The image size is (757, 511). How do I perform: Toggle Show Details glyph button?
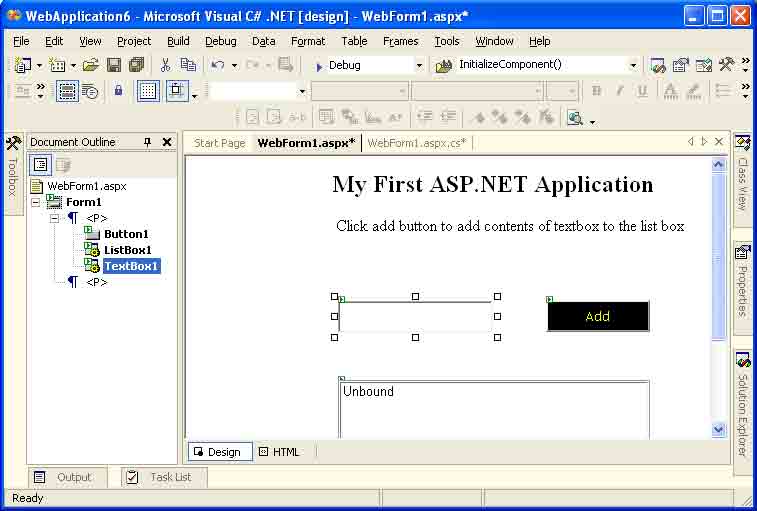pyautogui.click(x=90, y=91)
